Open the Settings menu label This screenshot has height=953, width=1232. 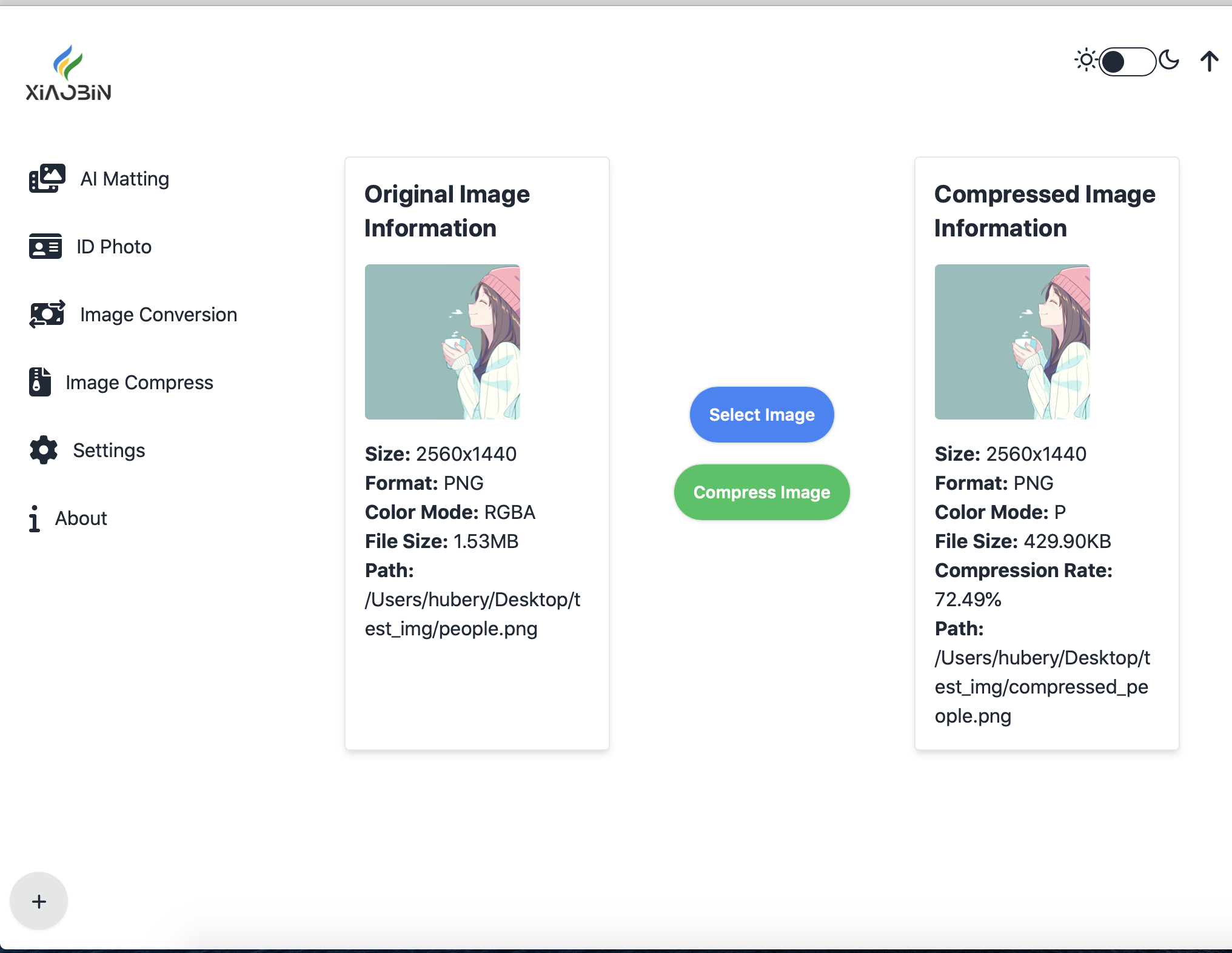[x=109, y=450]
